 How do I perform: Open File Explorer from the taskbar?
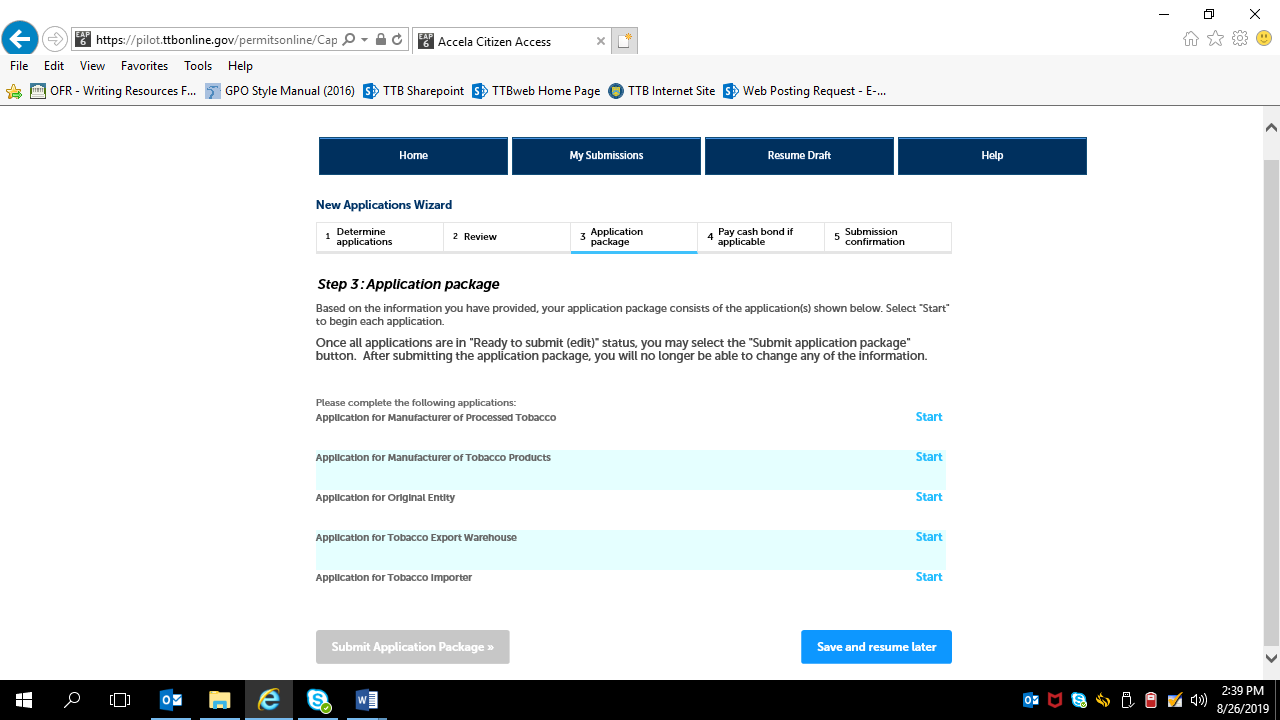point(219,700)
